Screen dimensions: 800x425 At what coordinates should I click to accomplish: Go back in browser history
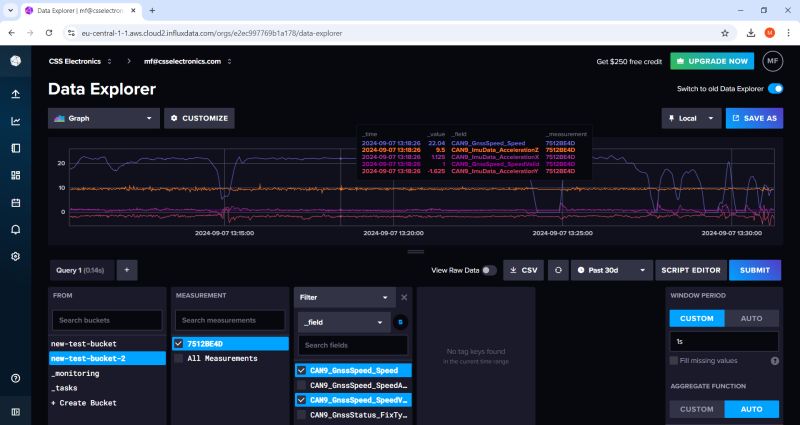[x=12, y=33]
